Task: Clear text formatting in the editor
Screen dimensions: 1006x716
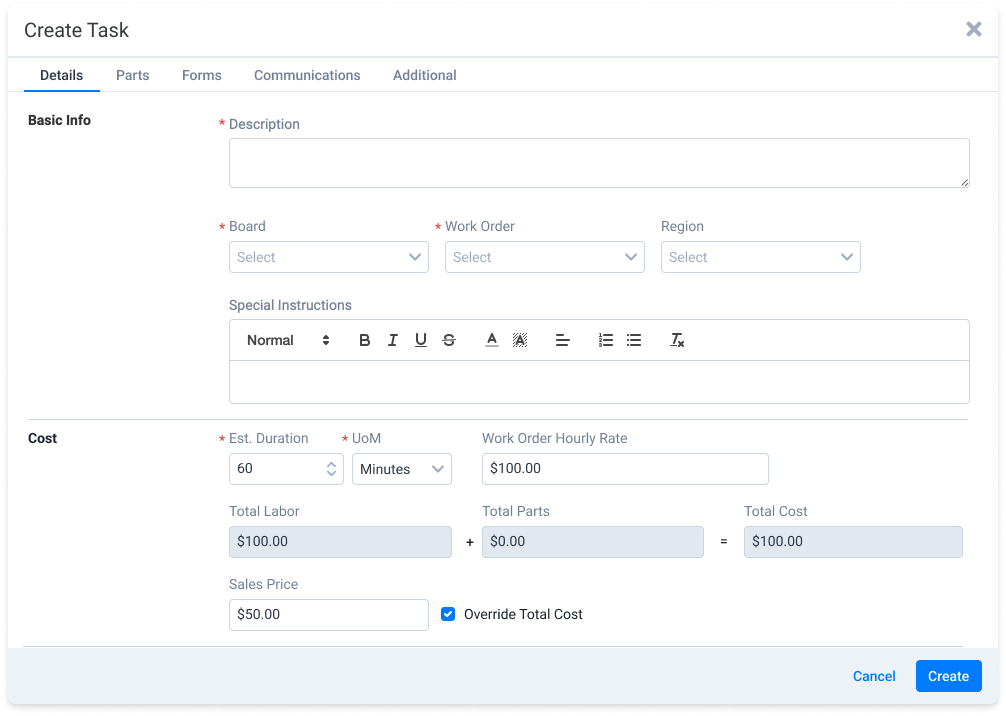Action: (x=677, y=340)
